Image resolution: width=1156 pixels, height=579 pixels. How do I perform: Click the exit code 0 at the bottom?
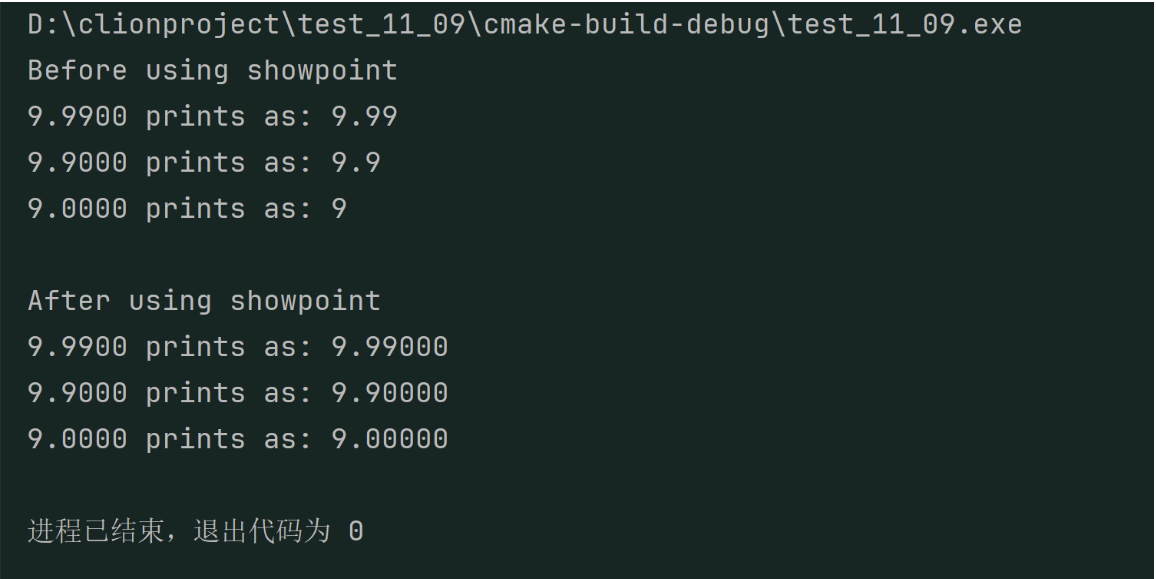356,533
